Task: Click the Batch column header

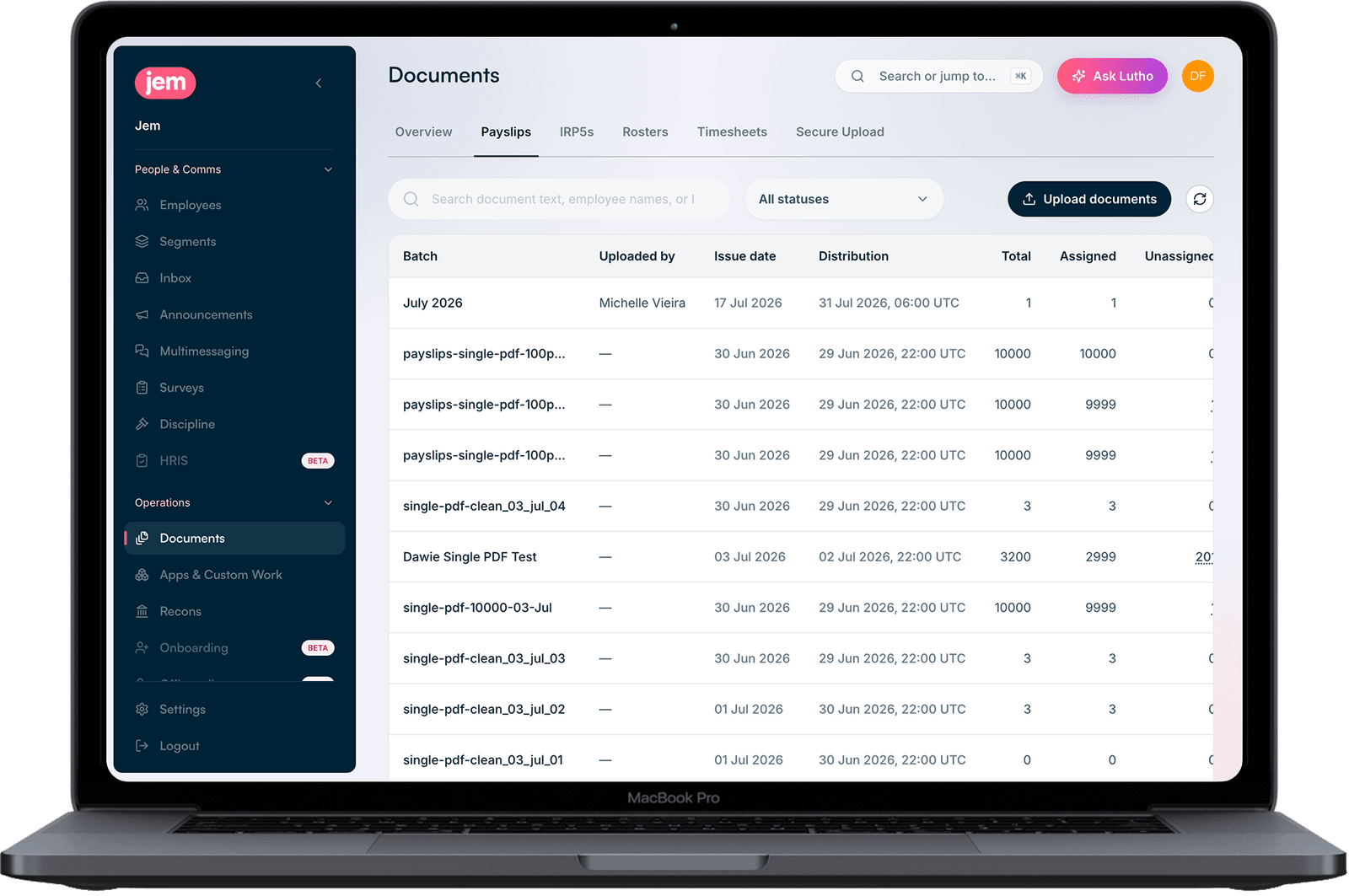Action: (420, 256)
